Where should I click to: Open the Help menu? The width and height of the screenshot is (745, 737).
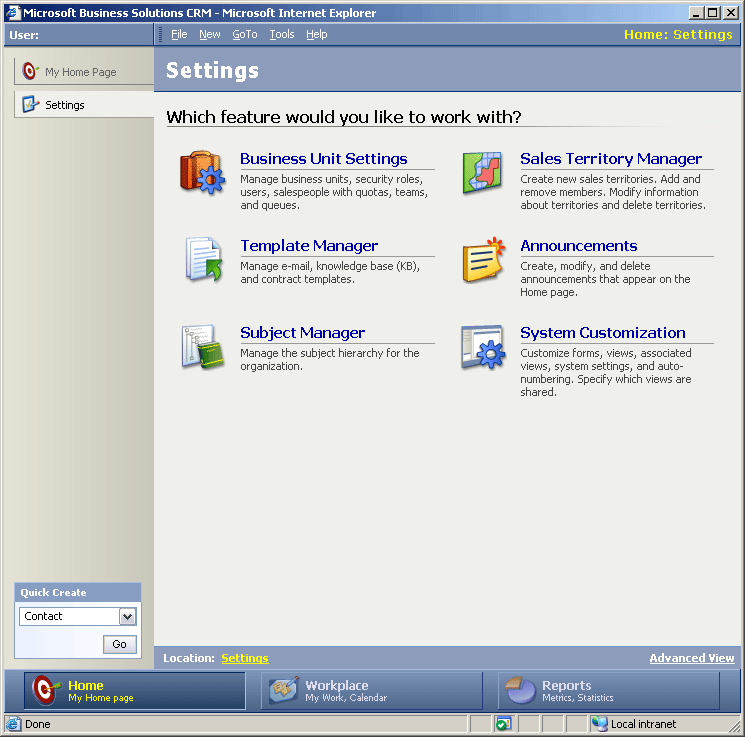click(316, 34)
